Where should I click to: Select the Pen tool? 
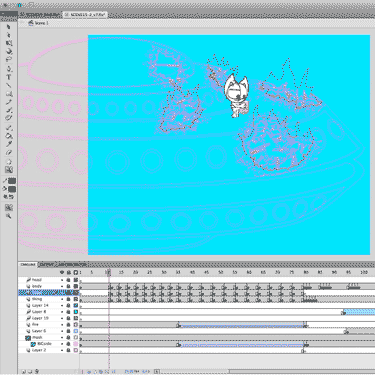pyautogui.click(x=9, y=69)
